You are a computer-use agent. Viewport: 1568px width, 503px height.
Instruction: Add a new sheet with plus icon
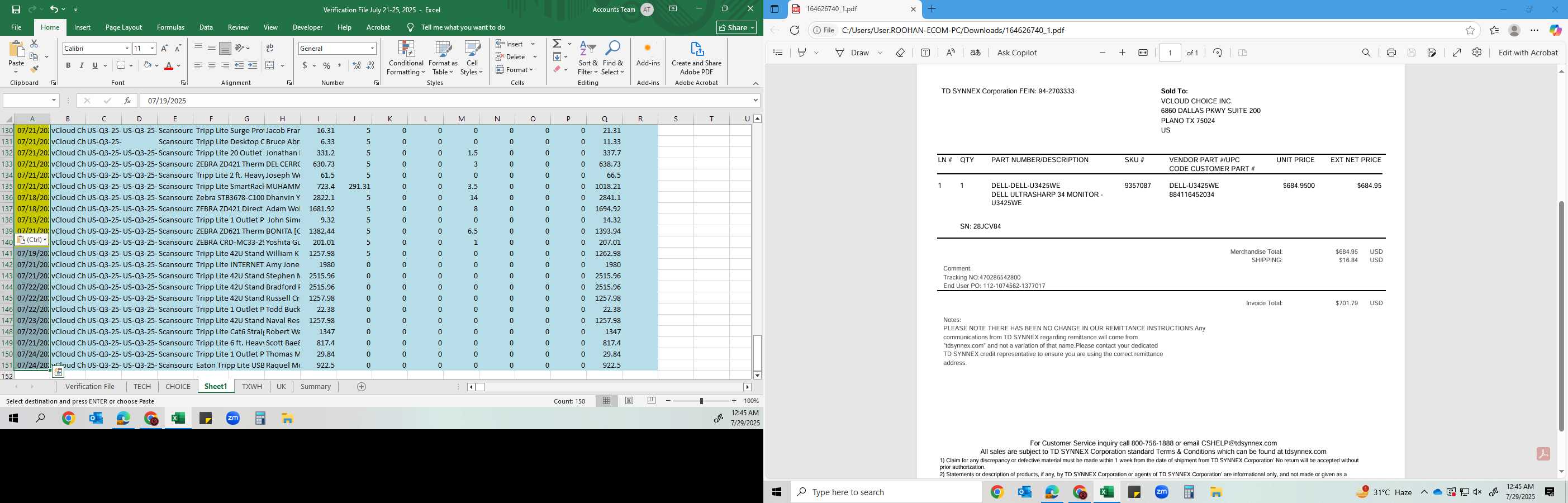tap(362, 387)
